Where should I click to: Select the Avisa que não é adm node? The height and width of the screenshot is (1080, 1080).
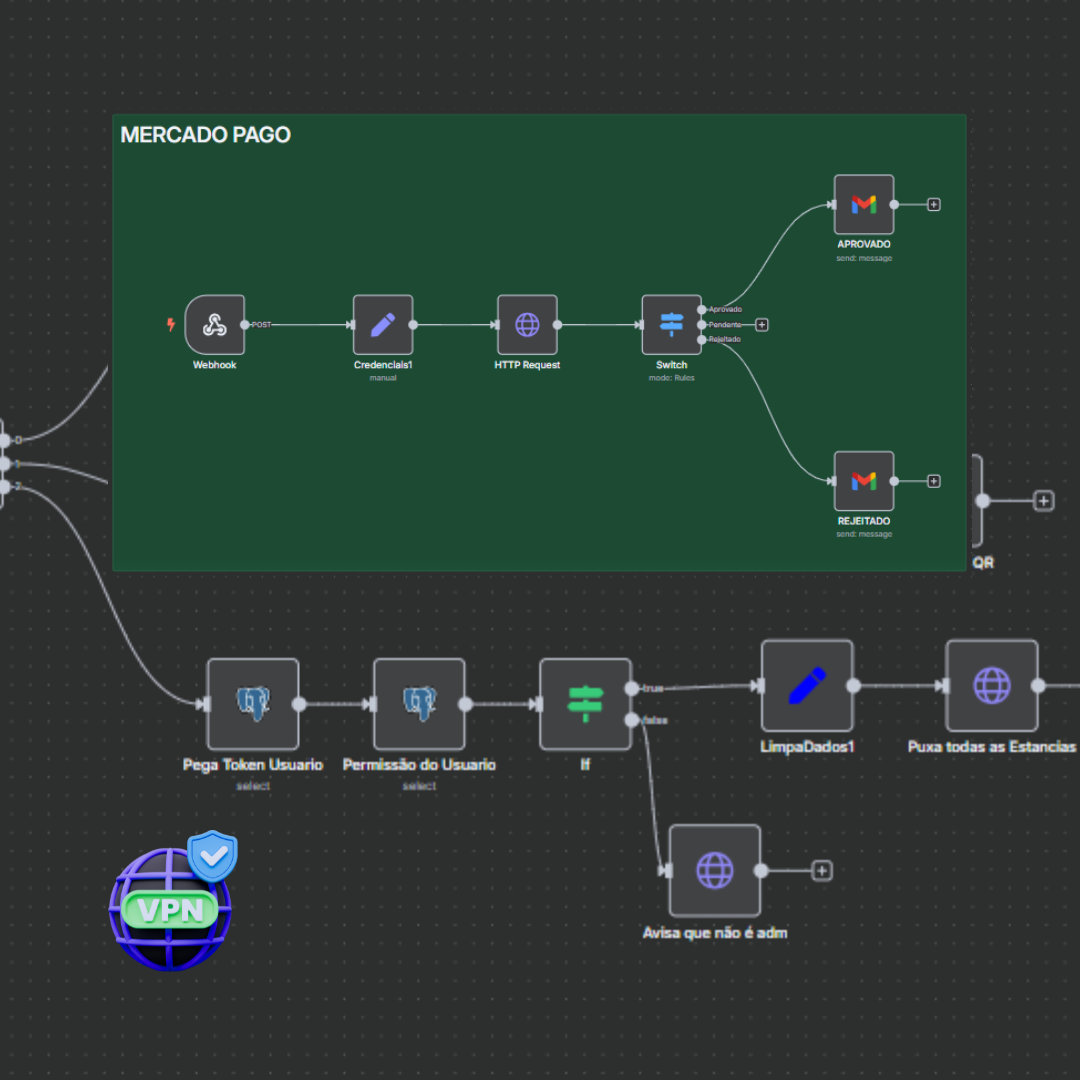715,870
